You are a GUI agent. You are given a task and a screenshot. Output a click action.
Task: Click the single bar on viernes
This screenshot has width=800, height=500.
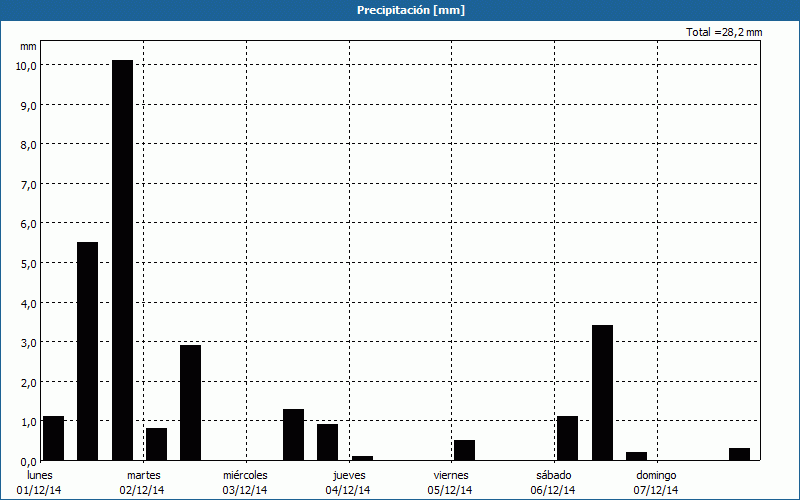tap(464, 450)
